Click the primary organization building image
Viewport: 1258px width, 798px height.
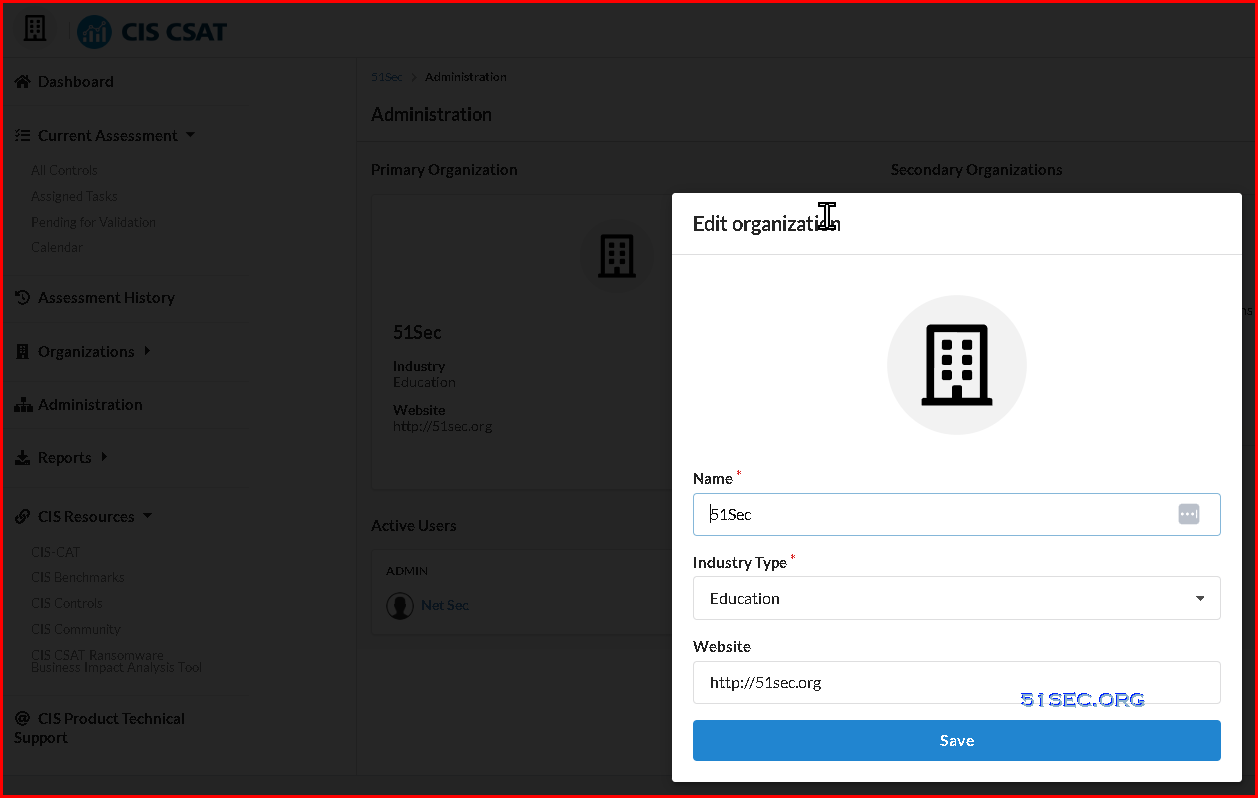coord(617,256)
